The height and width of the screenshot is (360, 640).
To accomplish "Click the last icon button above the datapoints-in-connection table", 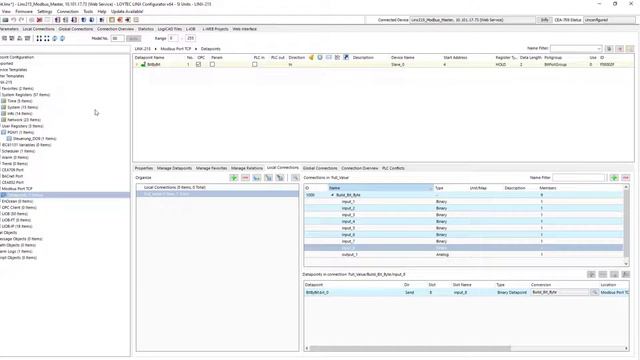I will 625,274.
